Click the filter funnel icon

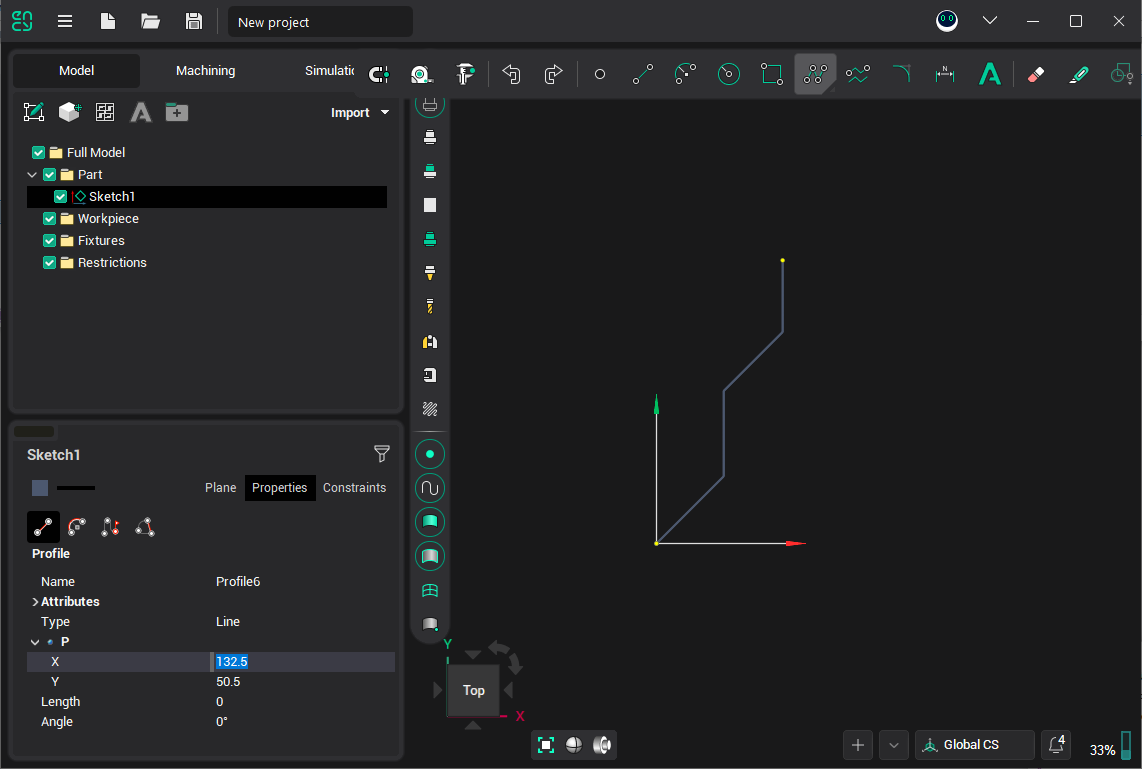tap(381, 454)
